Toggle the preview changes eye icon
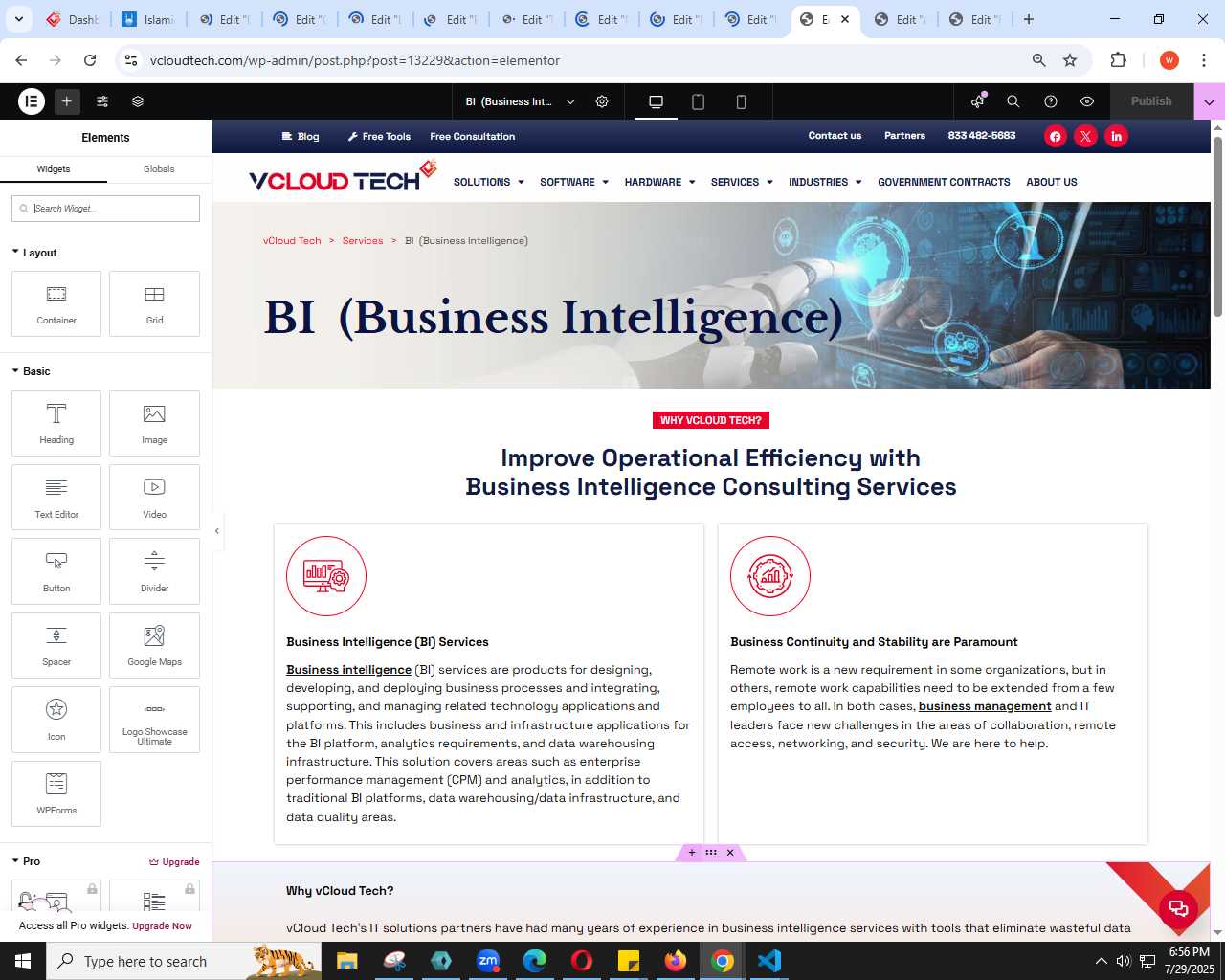 point(1087,101)
